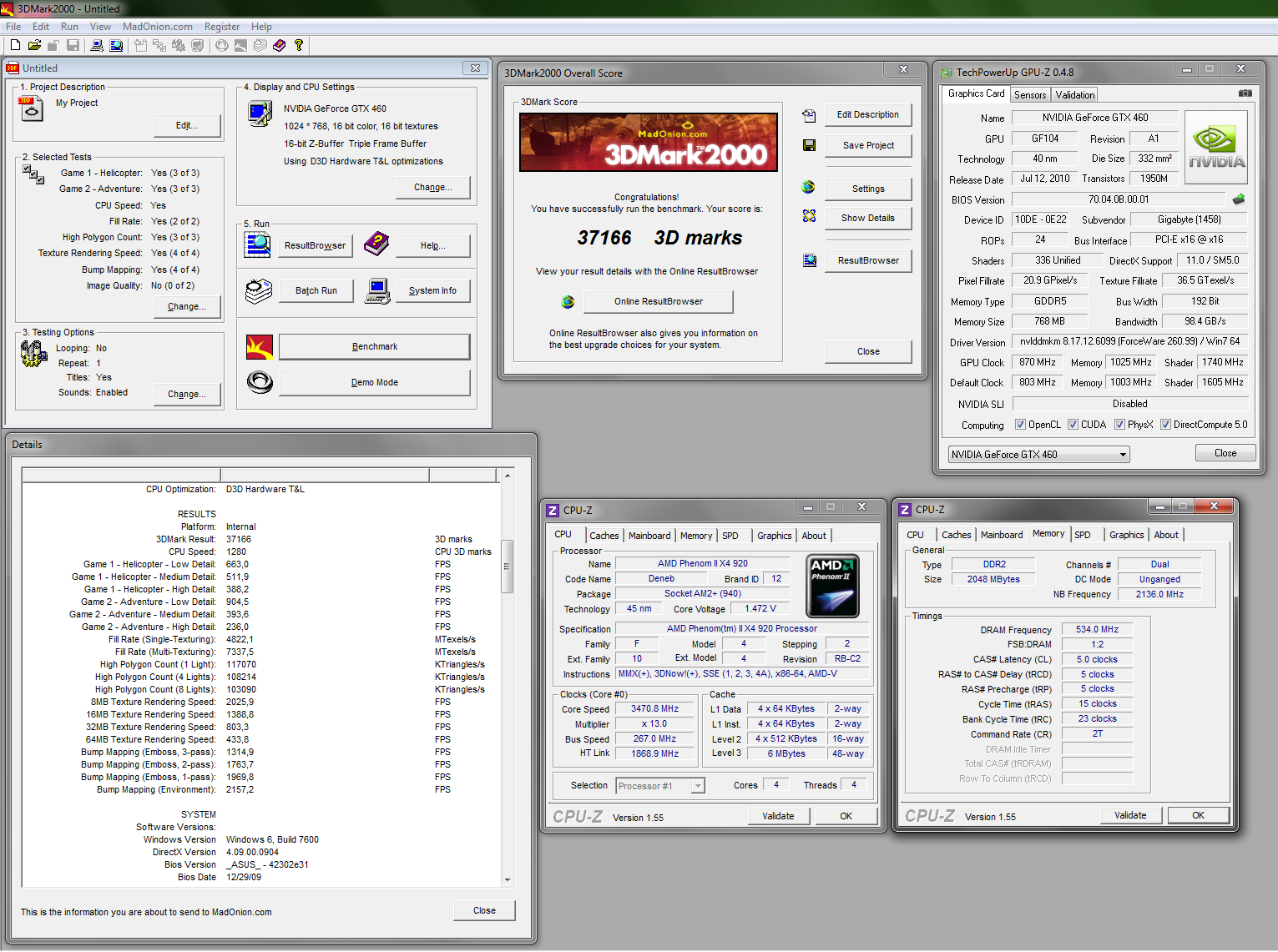
Task: Click the Open project folder toolbar icon
Action: pyautogui.click(x=34, y=45)
